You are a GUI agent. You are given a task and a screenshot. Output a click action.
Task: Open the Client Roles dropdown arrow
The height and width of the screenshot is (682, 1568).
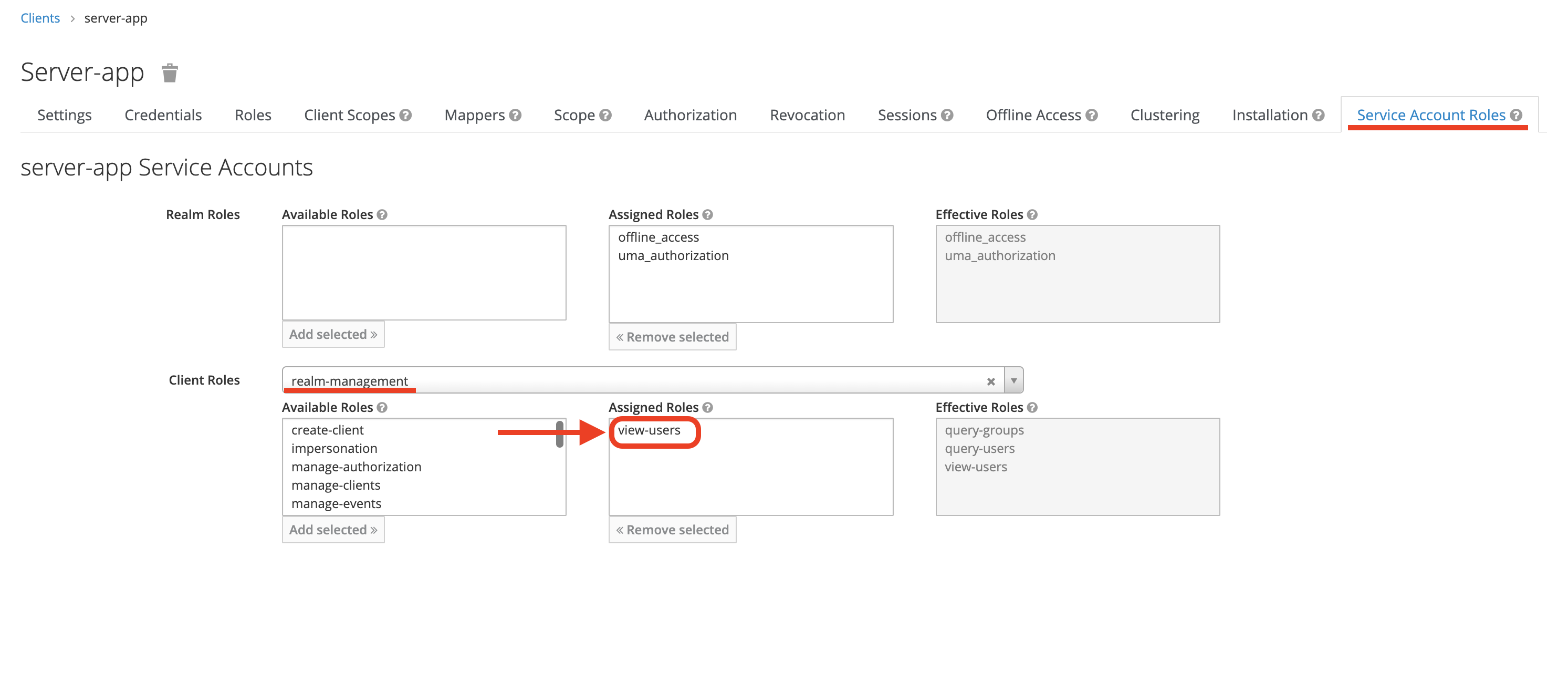tap(1013, 380)
